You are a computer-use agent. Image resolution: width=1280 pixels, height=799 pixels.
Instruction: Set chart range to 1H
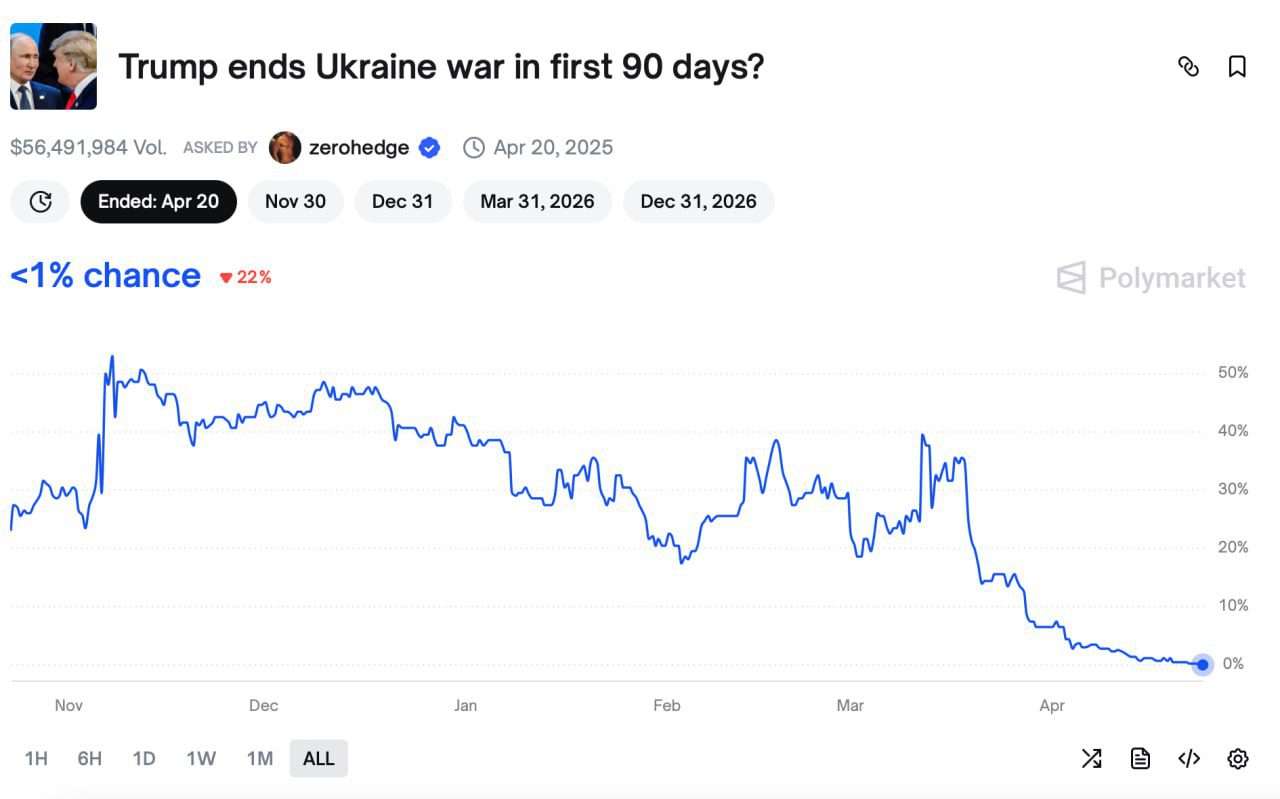(36, 759)
